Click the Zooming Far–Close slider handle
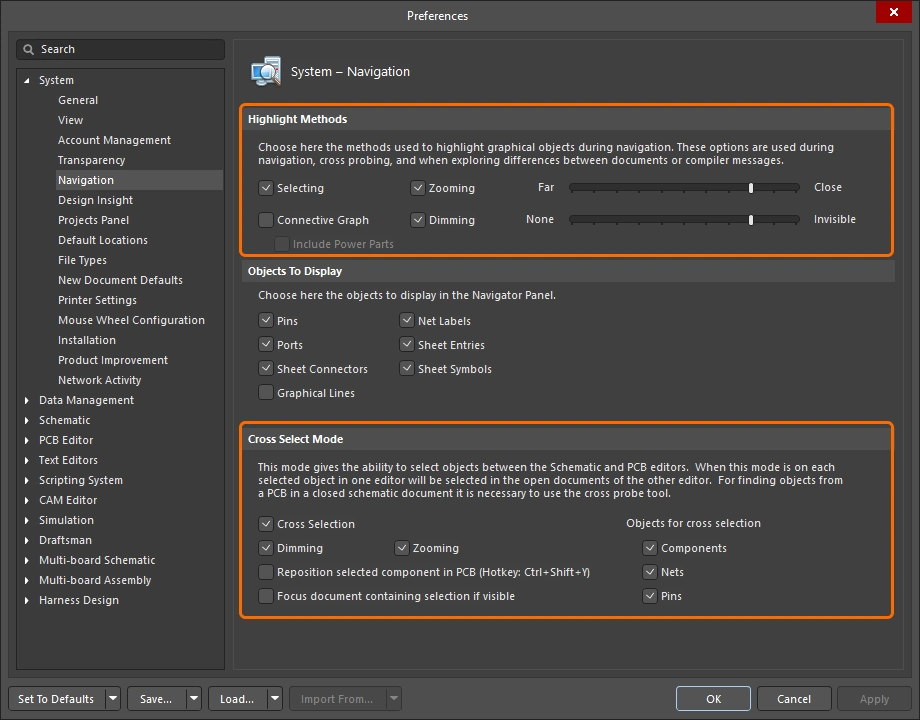Image resolution: width=920 pixels, height=720 pixels. [x=750, y=188]
